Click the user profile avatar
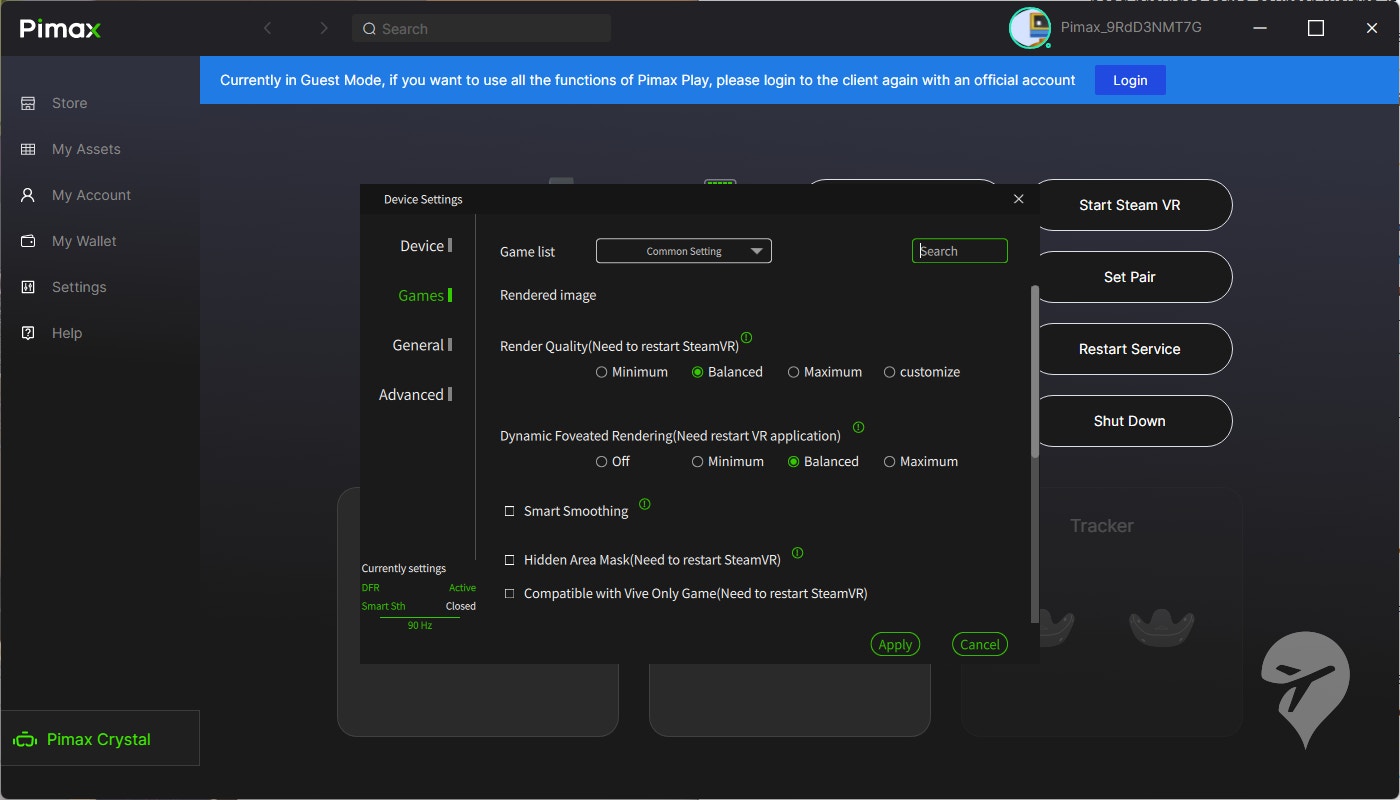Viewport: 1400px width, 800px height. (x=1029, y=28)
